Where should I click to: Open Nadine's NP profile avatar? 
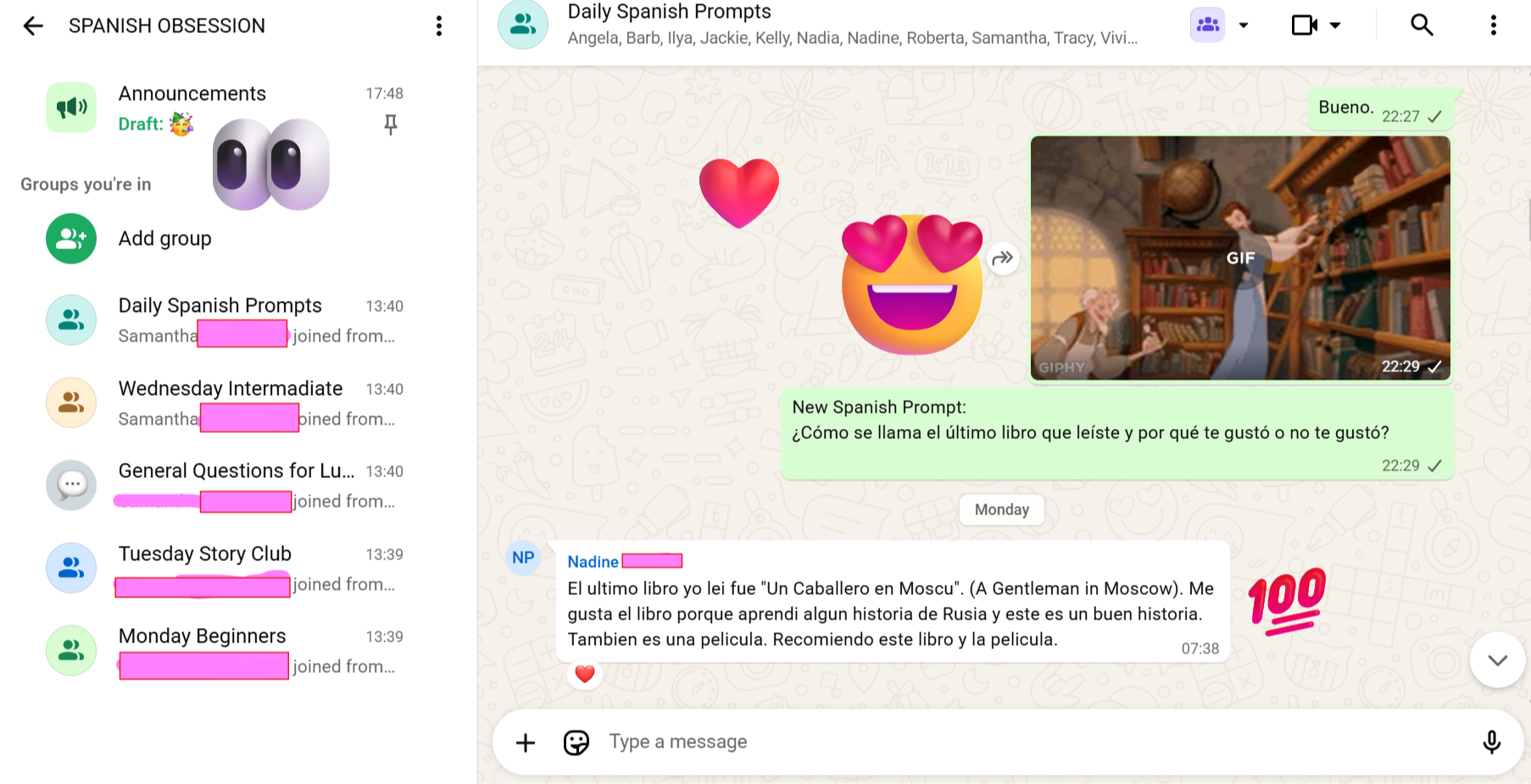click(523, 558)
